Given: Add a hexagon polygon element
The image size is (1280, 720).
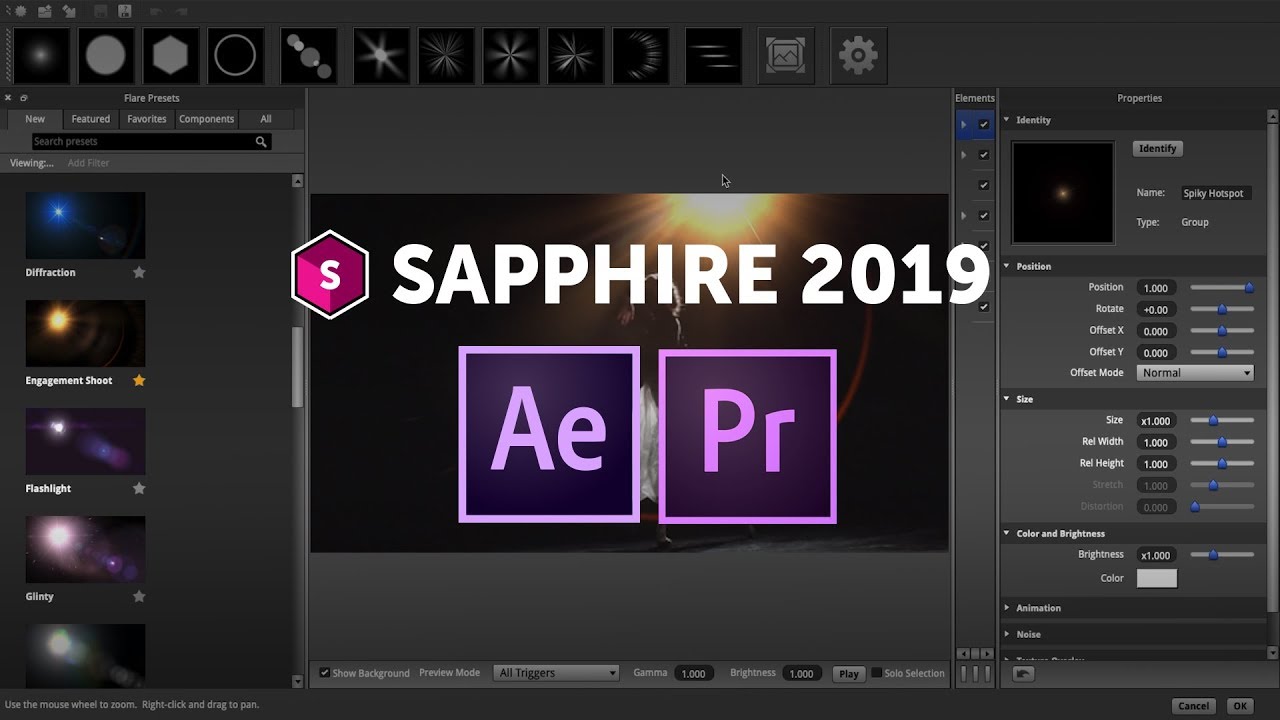Looking at the screenshot, I should point(171,55).
